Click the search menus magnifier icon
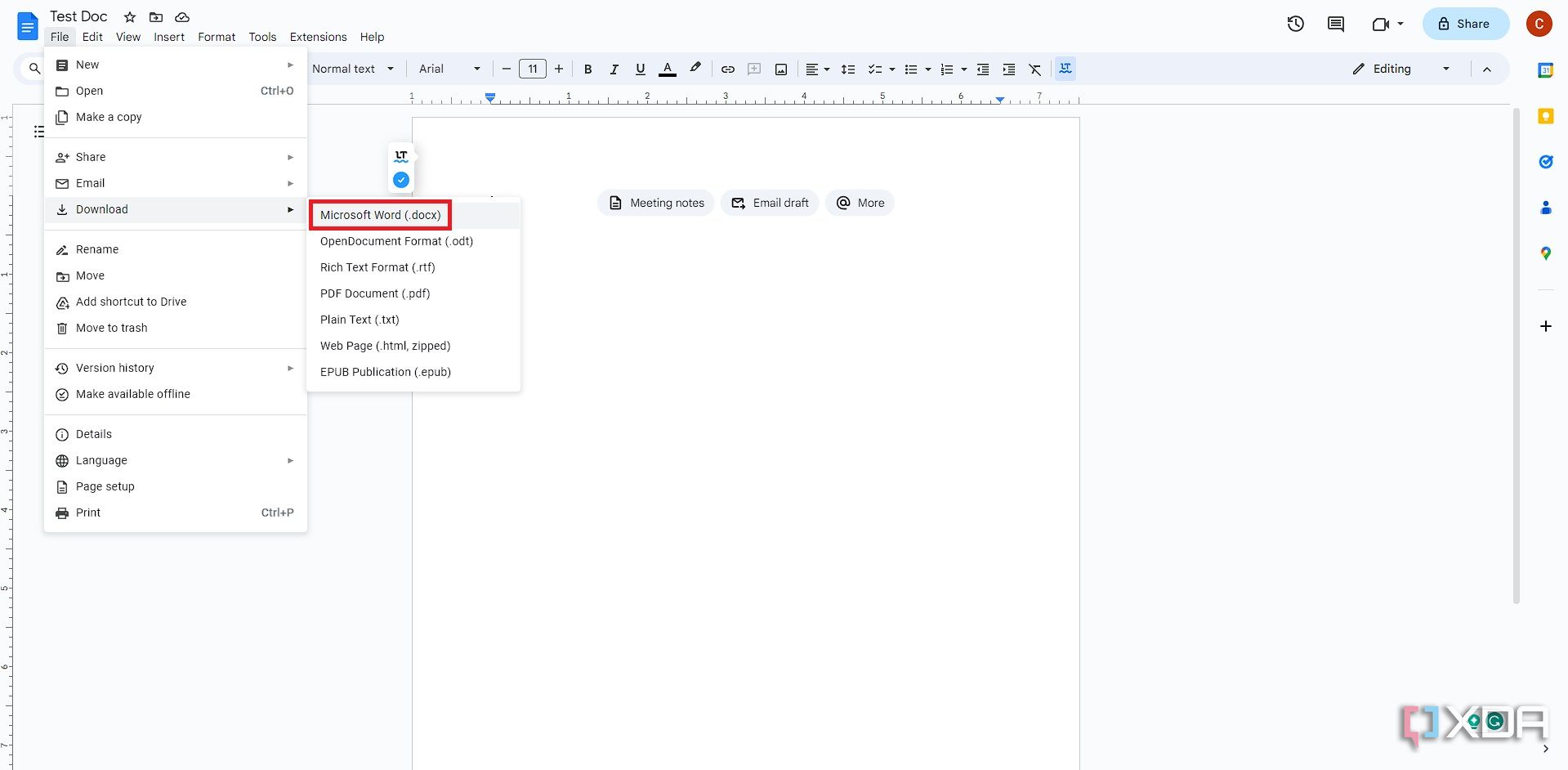 click(34, 69)
